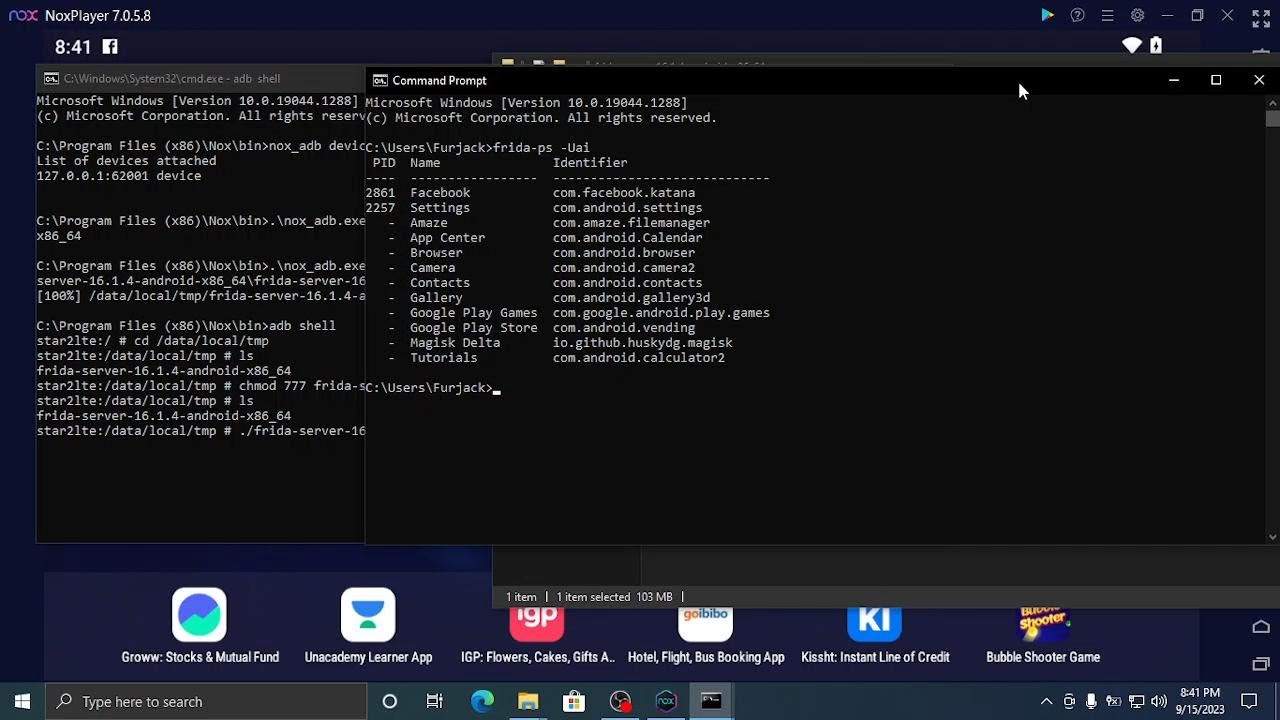The image size is (1280, 720).
Task: Open Microsoft Store from the taskbar
Action: coord(574,701)
